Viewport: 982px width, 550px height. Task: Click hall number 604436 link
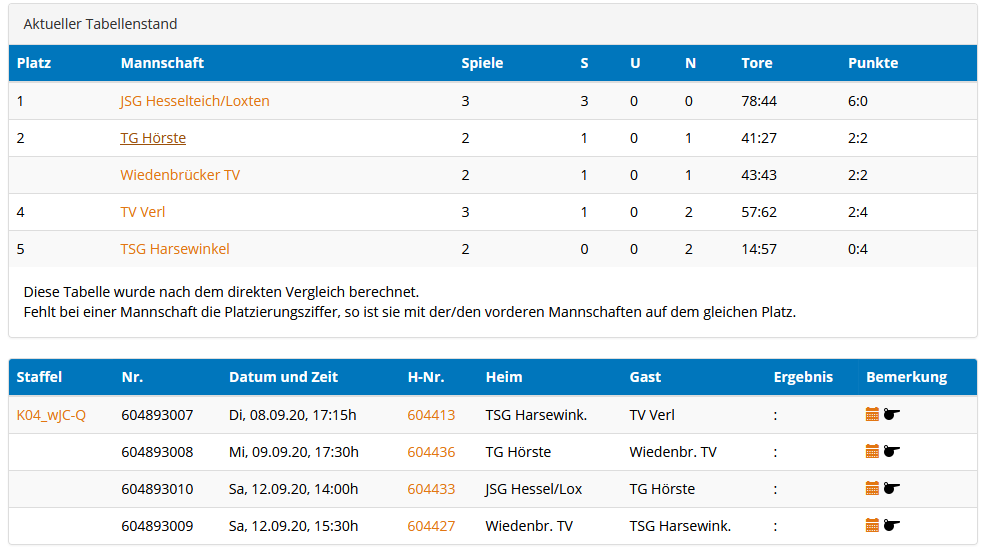[x=431, y=452]
